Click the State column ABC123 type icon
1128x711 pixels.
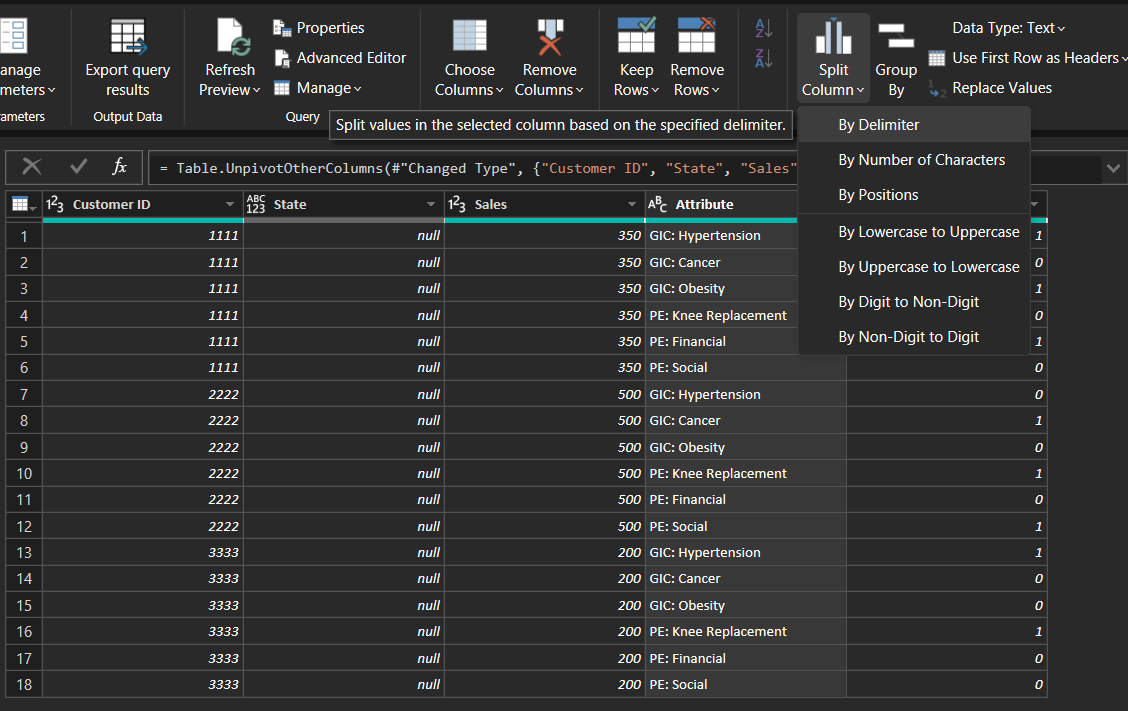255,204
